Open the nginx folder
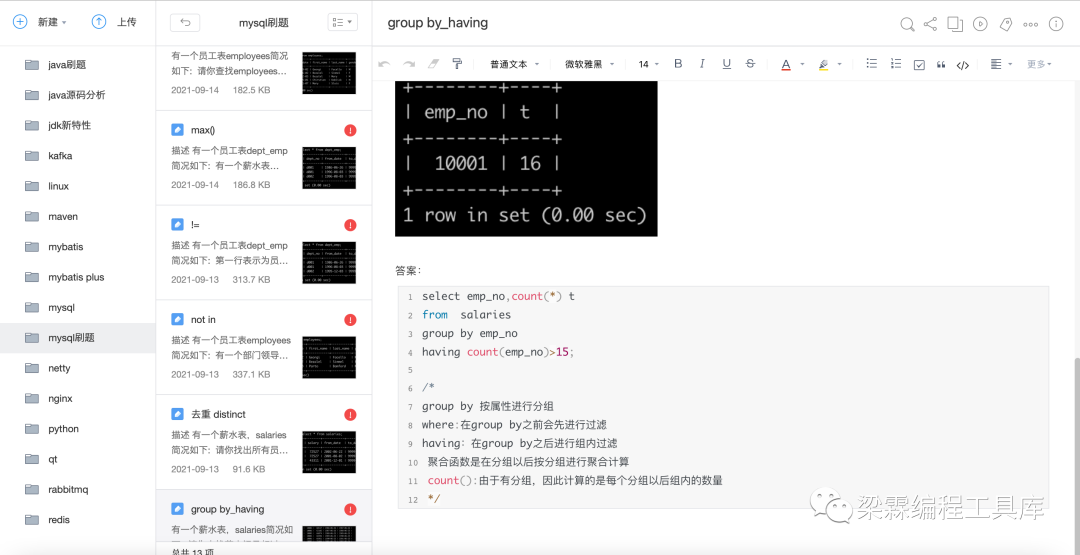This screenshot has width=1080, height=555. coord(78,398)
